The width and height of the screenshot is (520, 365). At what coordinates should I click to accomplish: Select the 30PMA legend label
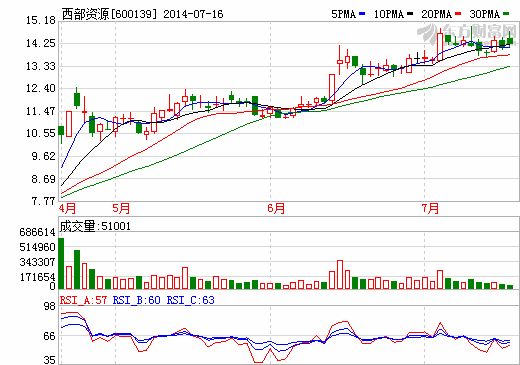point(485,14)
